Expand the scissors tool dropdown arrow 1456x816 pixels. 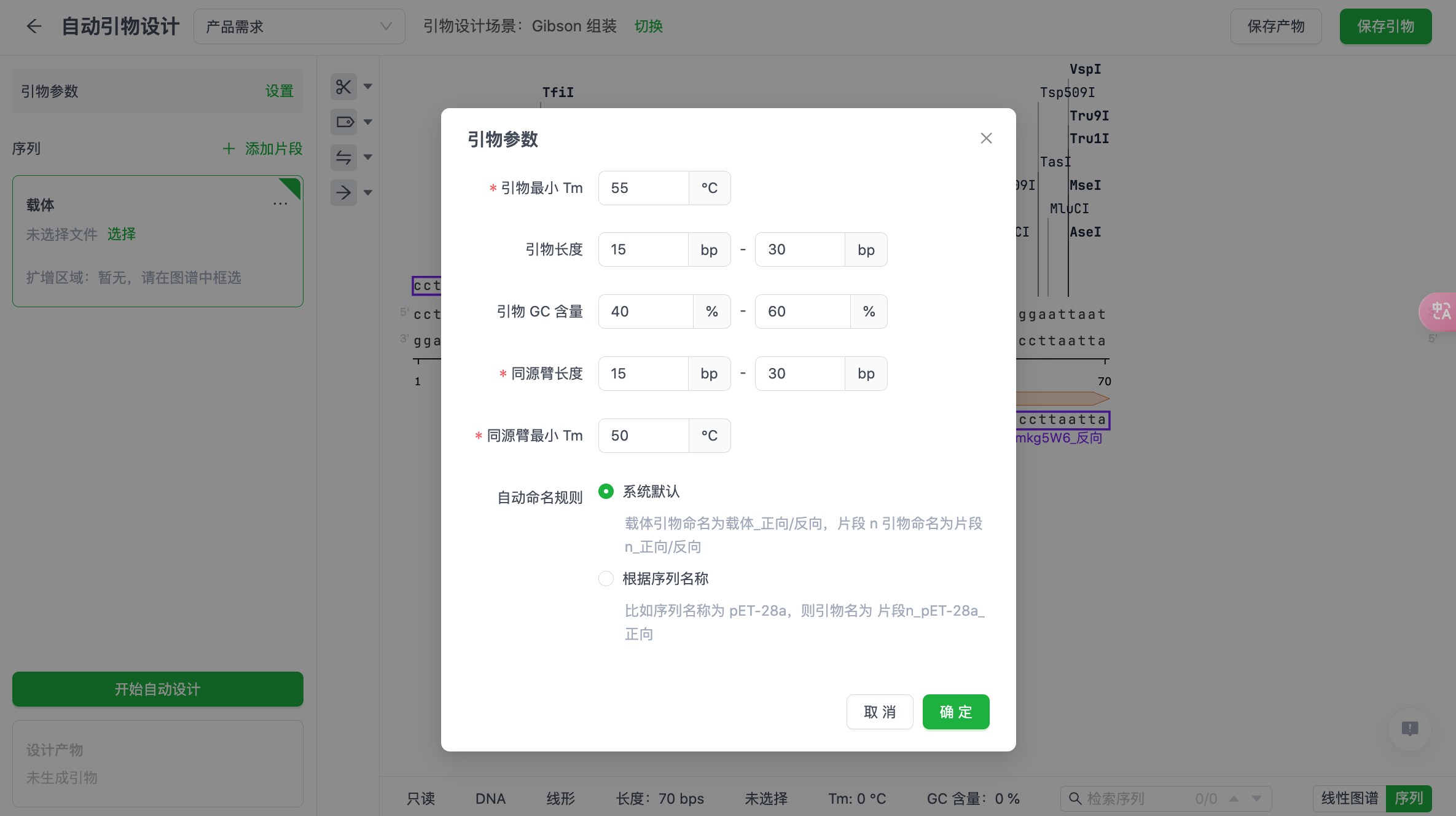click(x=367, y=87)
